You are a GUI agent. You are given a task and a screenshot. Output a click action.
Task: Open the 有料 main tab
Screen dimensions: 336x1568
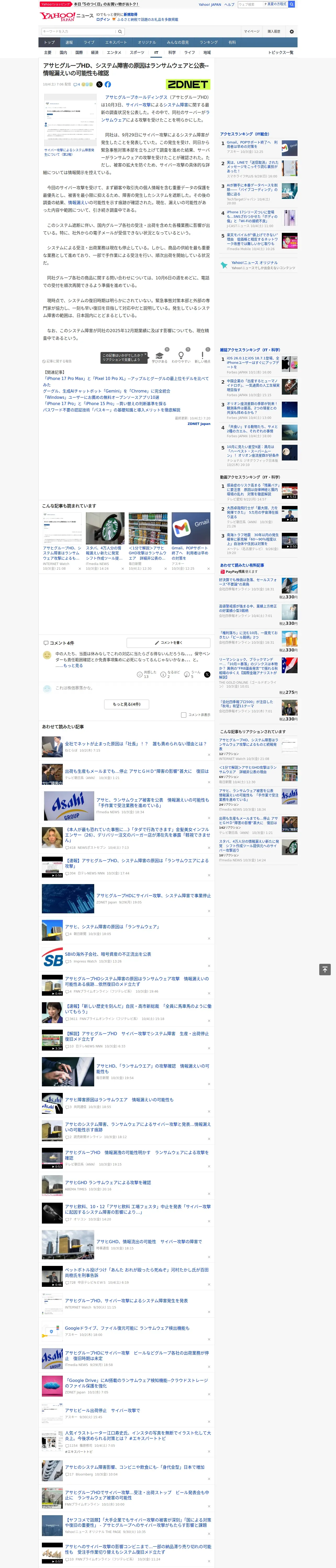click(x=232, y=43)
